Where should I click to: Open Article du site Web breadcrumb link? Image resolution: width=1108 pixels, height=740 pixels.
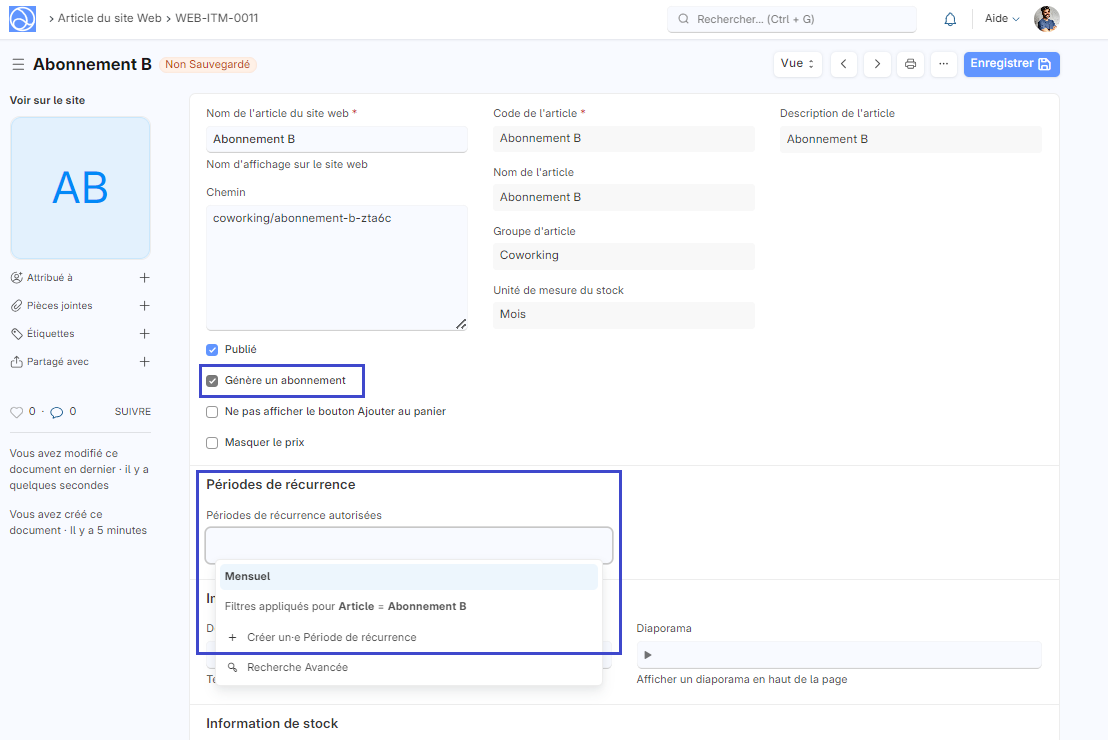[109, 19]
